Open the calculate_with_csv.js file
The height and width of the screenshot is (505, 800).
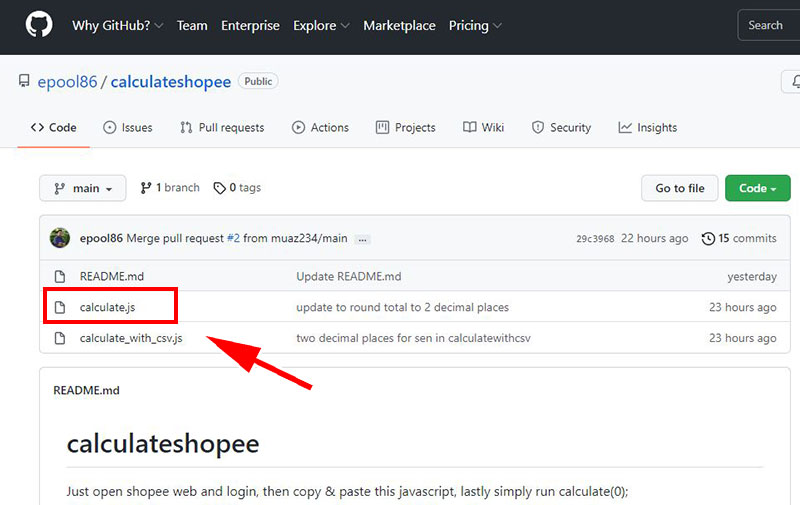pos(131,338)
